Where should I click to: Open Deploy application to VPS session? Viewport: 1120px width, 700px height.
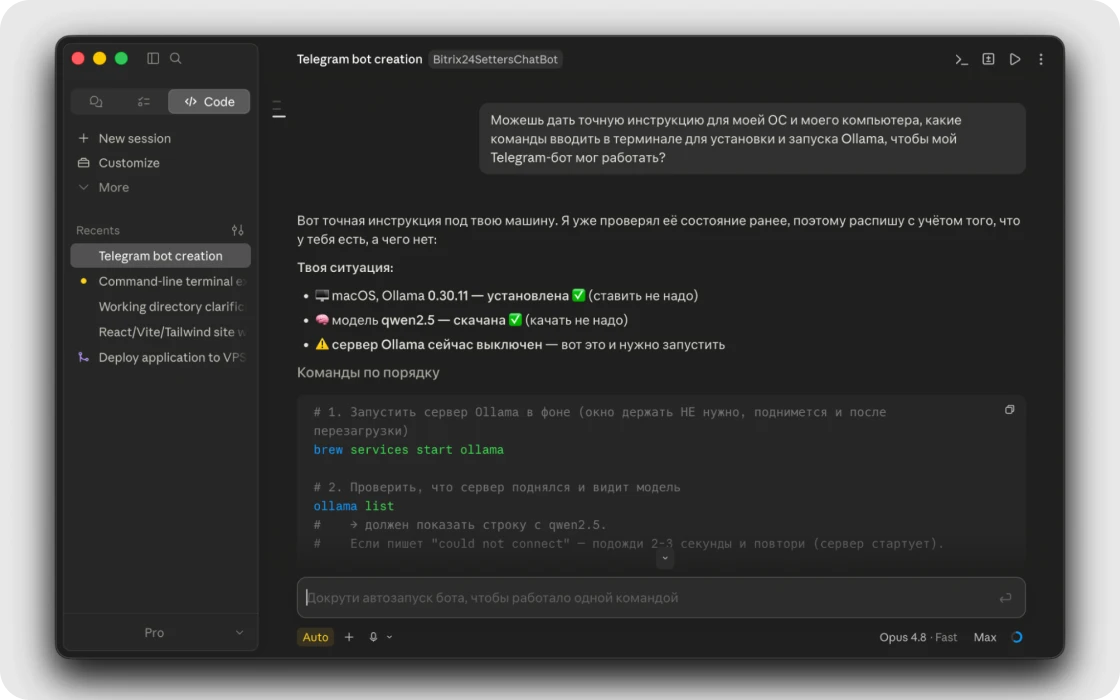(161, 357)
